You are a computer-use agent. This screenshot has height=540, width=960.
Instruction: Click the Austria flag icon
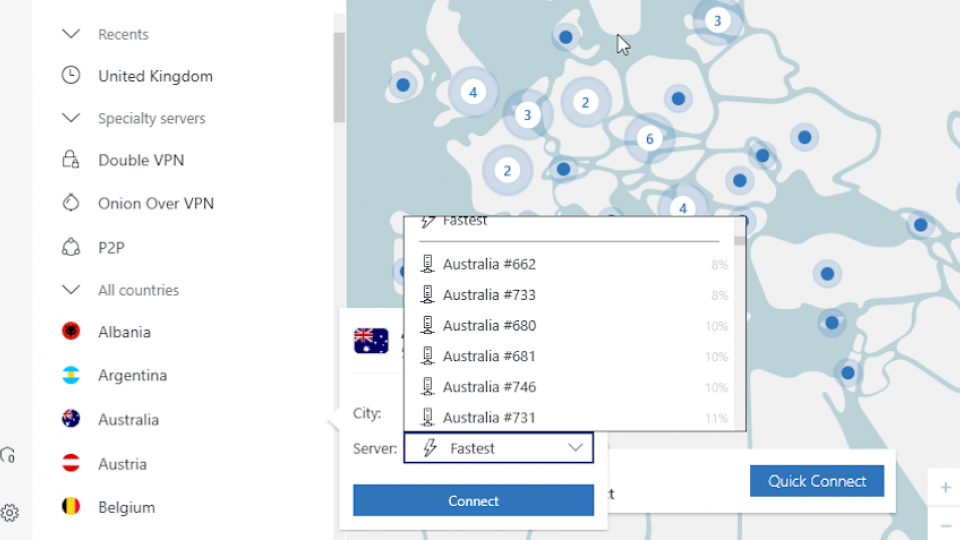[x=71, y=463]
